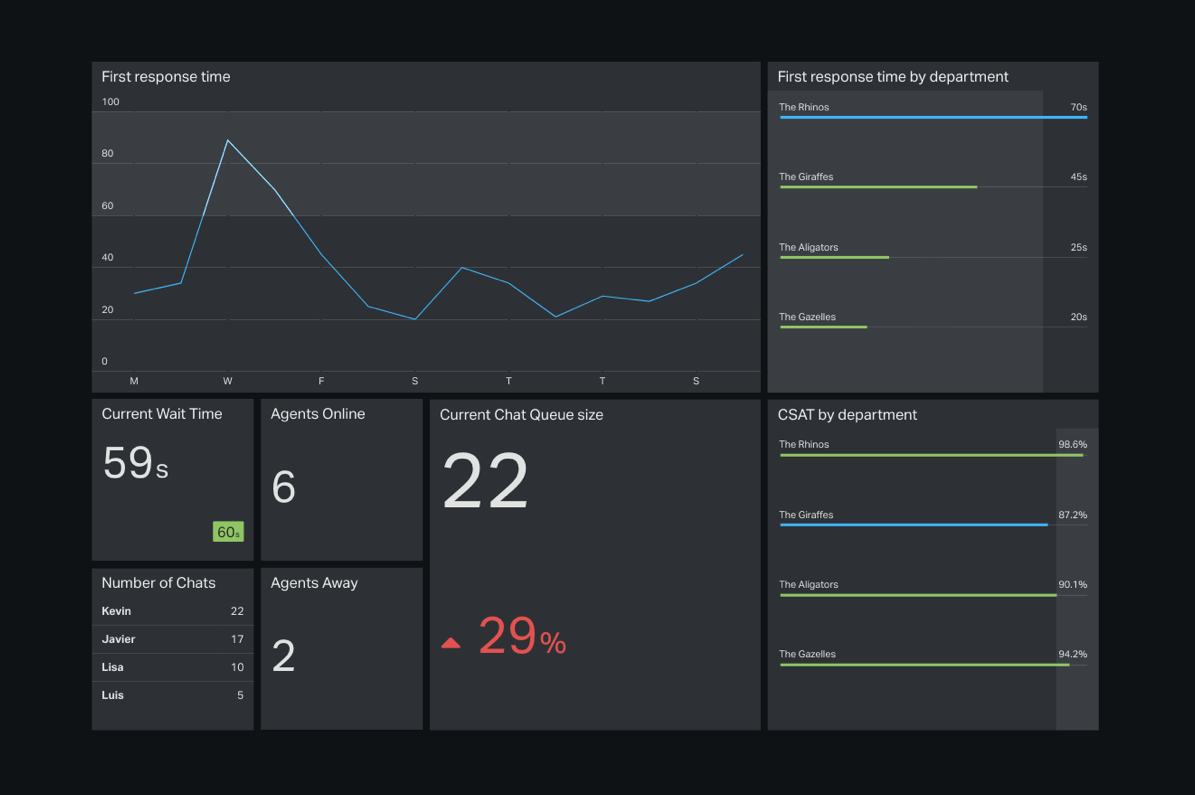Image resolution: width=1195 pixels, height=795 pixels.
Task: Click the 94.2% CSAT value
Action: pos(1072,654)
